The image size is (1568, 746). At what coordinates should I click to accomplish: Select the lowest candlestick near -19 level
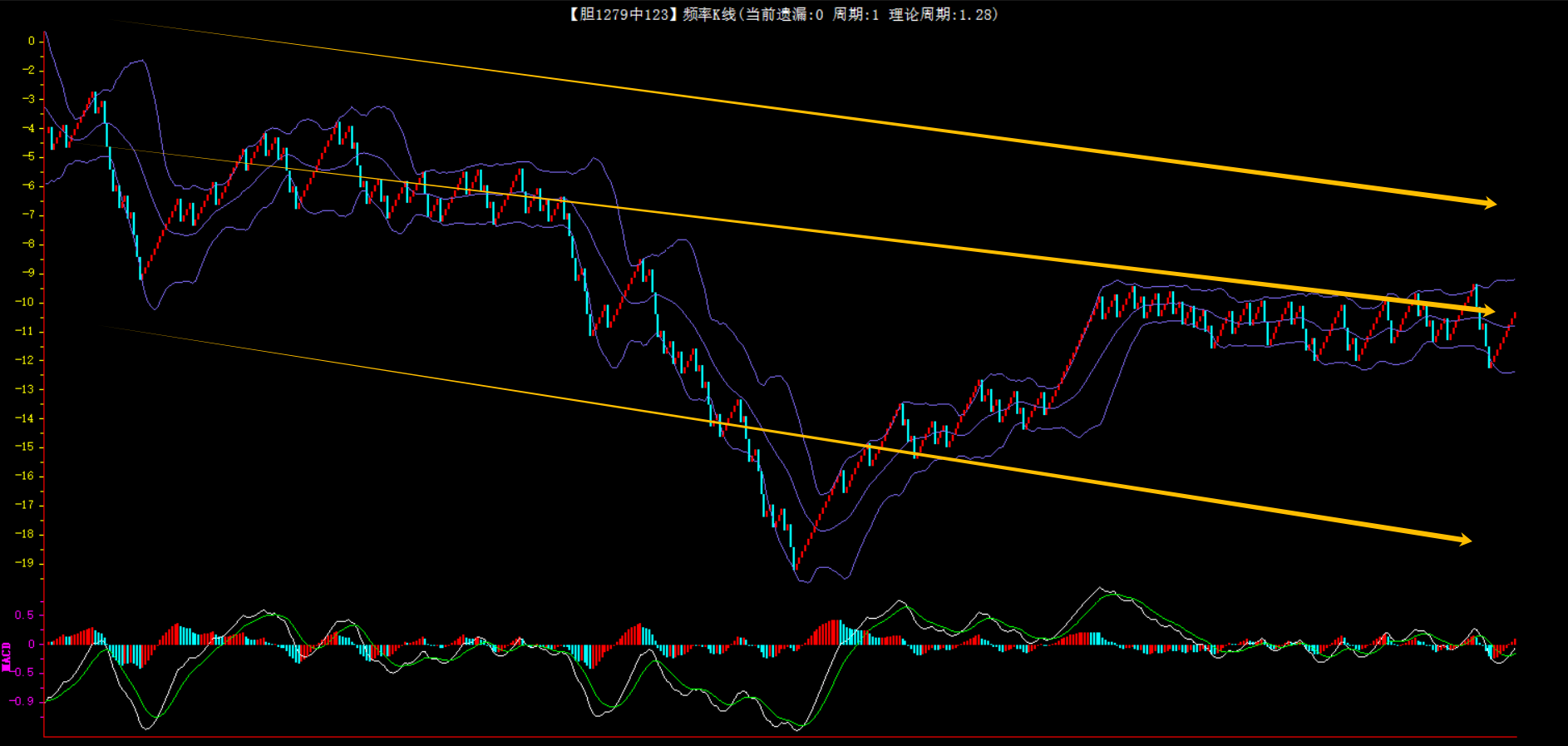(x=795, y=559)
